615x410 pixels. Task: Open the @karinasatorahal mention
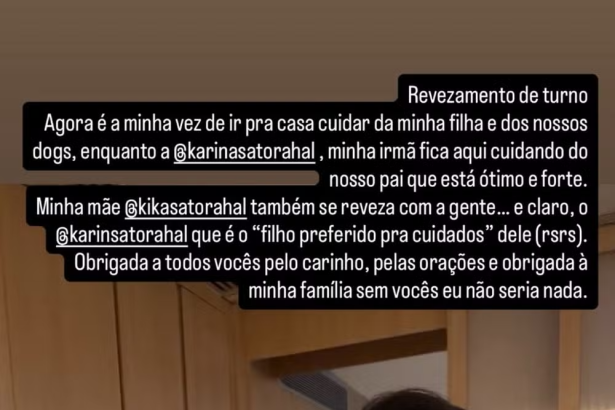tap(244, 152)
